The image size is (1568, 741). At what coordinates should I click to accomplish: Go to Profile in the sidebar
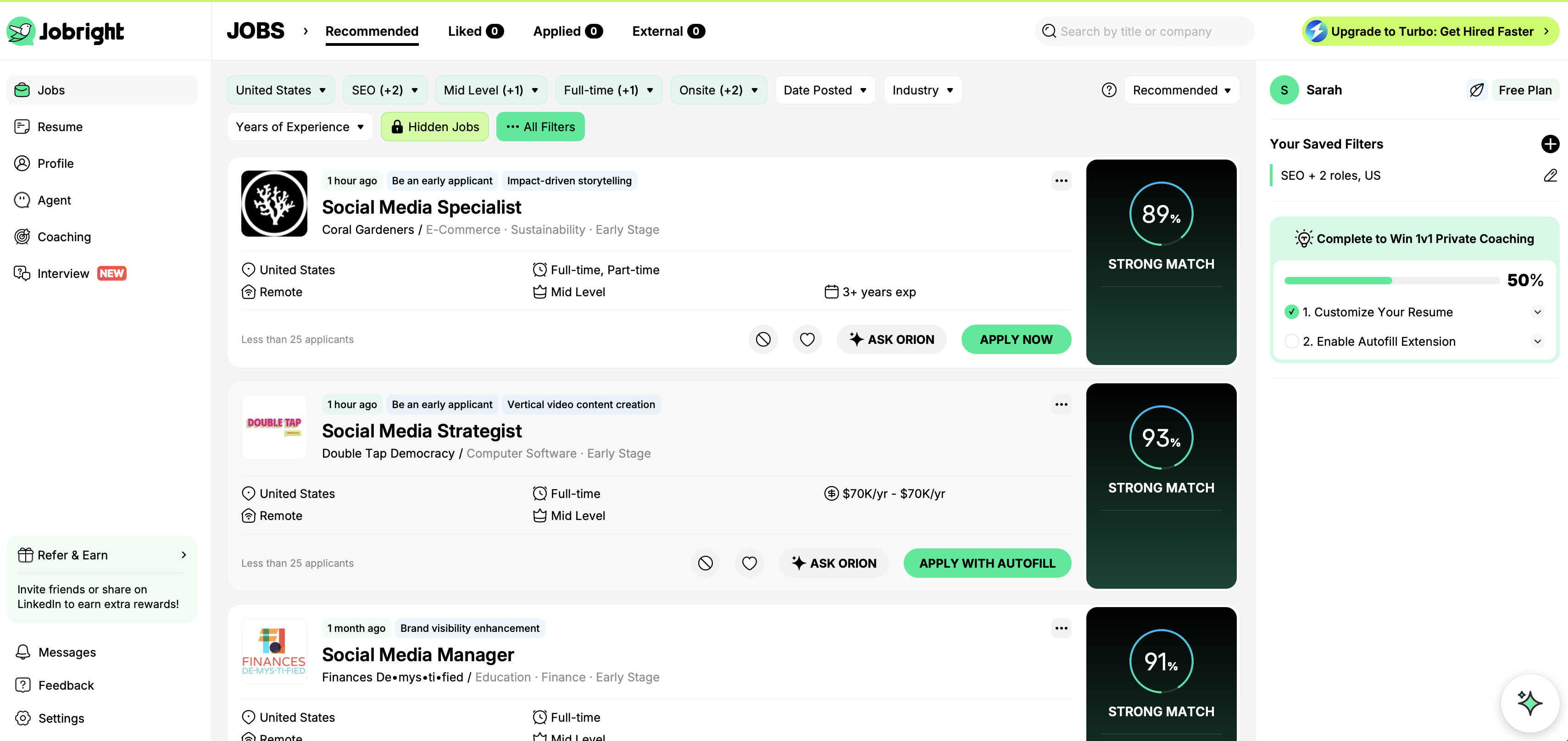[102, 163]
